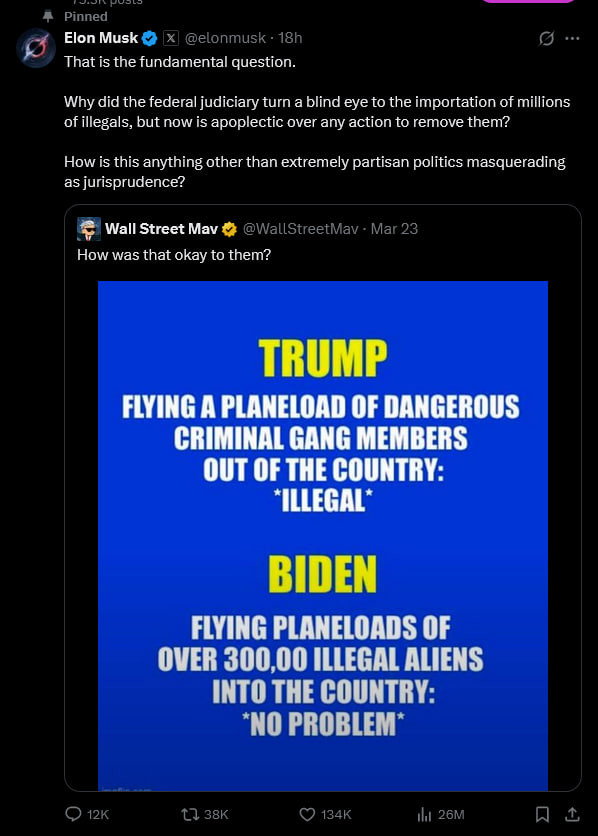Enlarge the blue Trump/Biden meme image
The image size is (598, 836).
[x=323, y=535]
